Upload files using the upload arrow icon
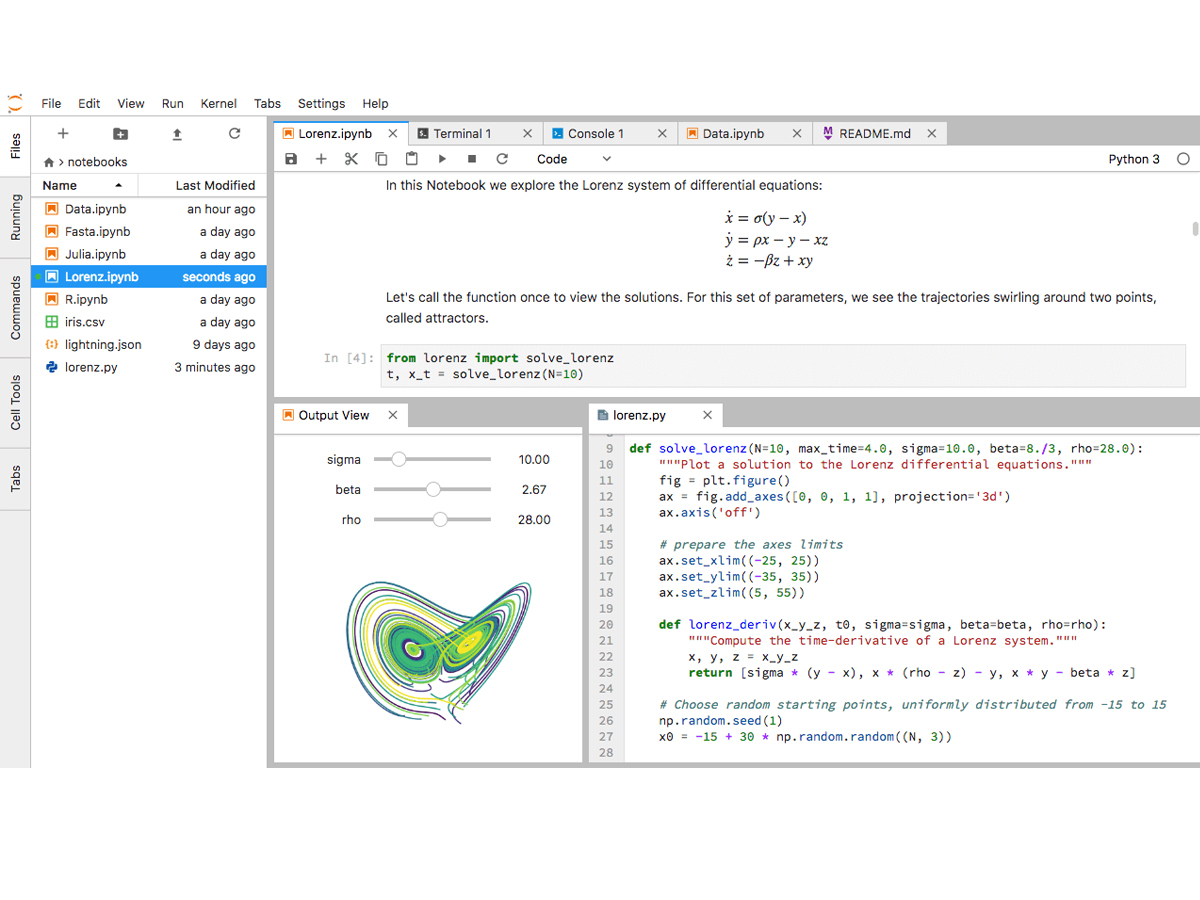The image size is (1200, 900). 177,133
